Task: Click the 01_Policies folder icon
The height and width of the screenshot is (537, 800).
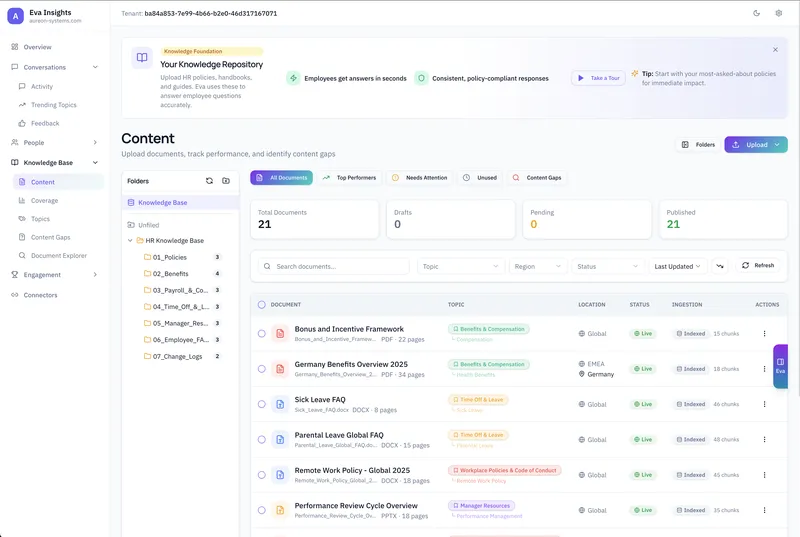Action: pos(147,257)
